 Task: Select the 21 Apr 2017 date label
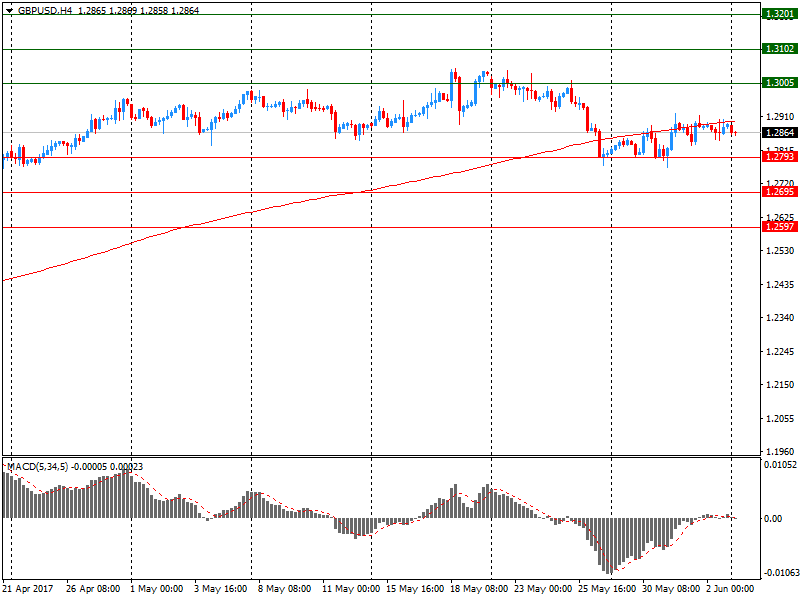click(28, 589)
